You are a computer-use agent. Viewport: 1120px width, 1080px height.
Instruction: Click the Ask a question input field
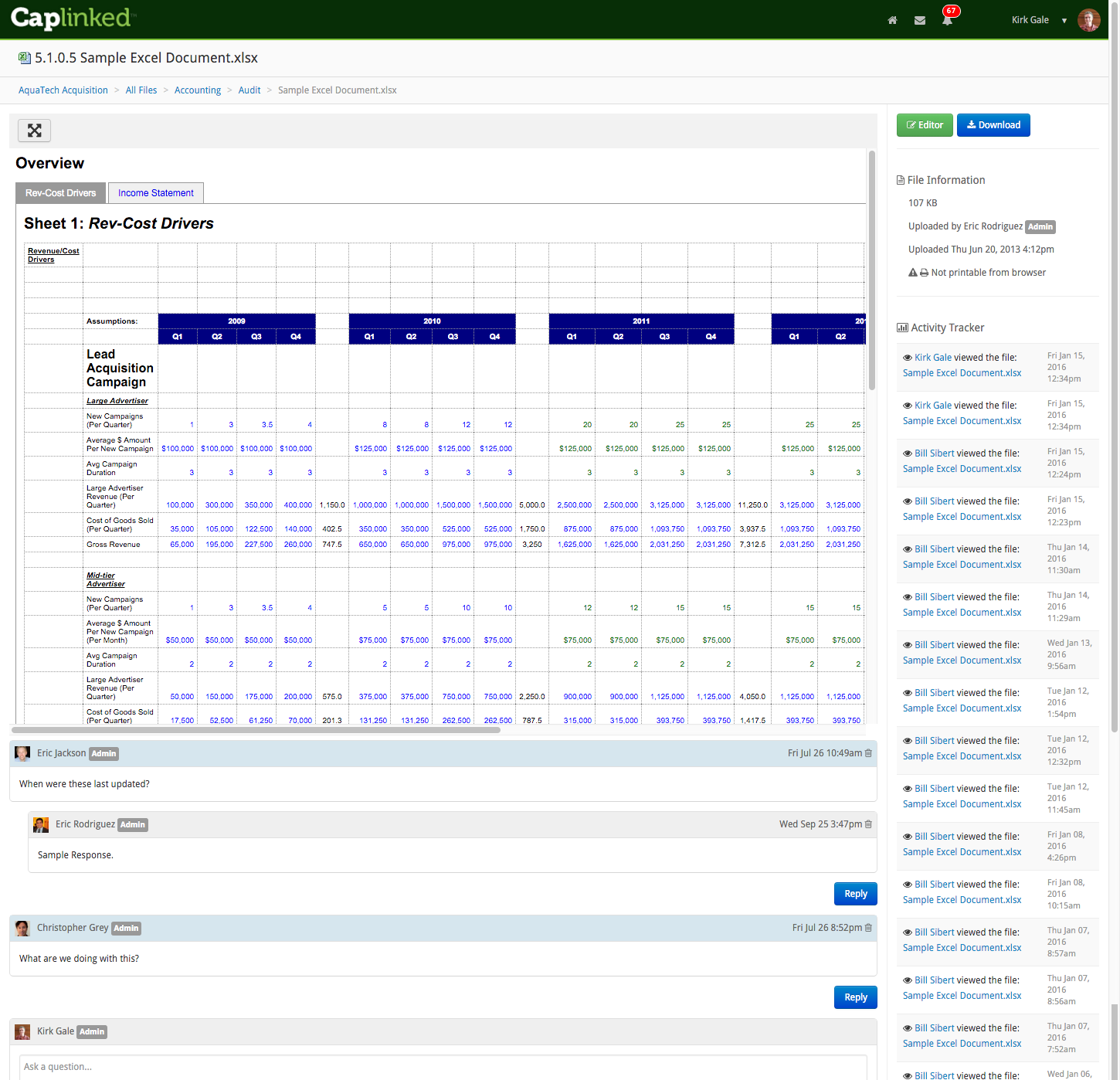pyautogui.click(x=443, y=1067)
